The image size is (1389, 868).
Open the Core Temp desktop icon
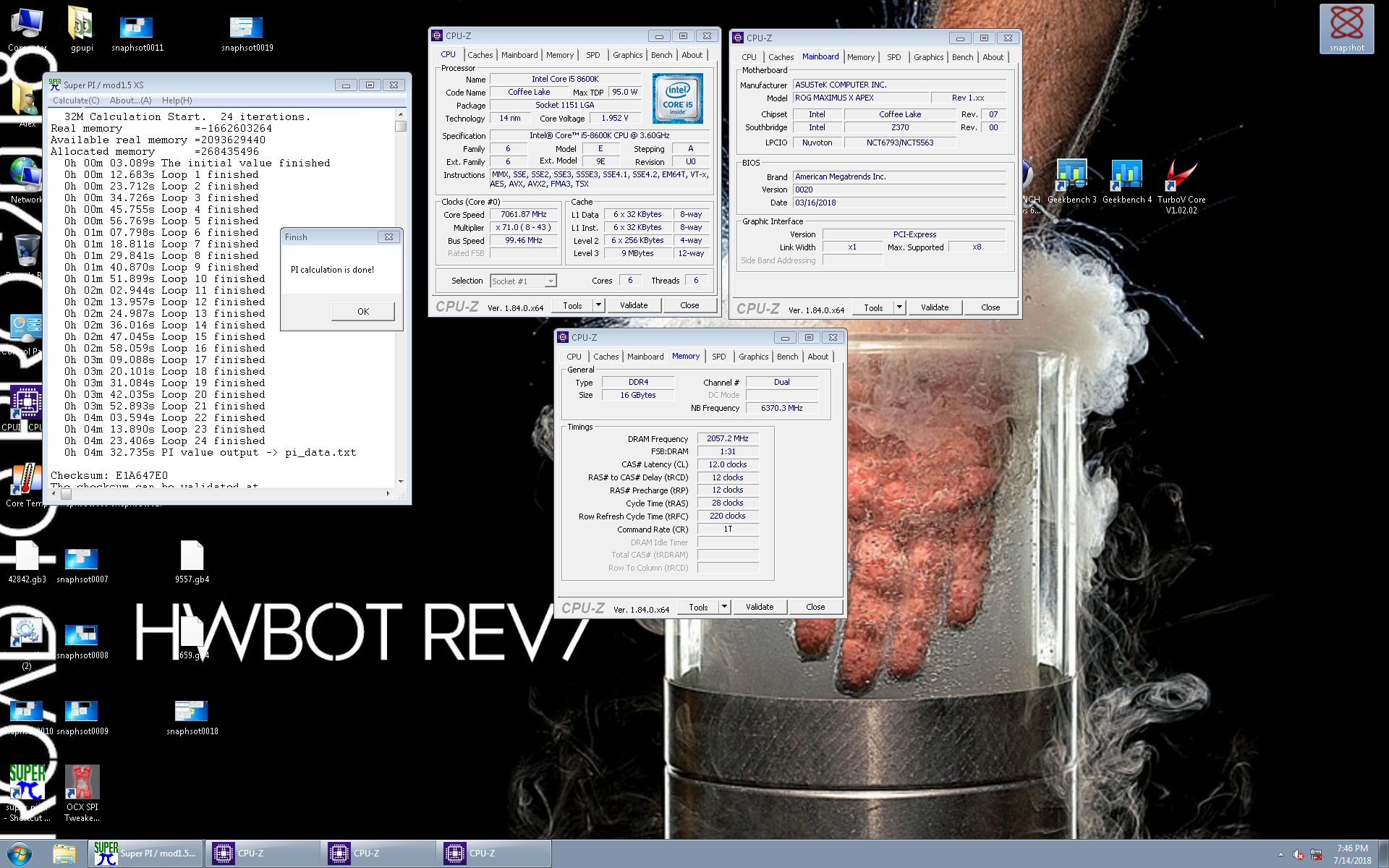[26, 485]
